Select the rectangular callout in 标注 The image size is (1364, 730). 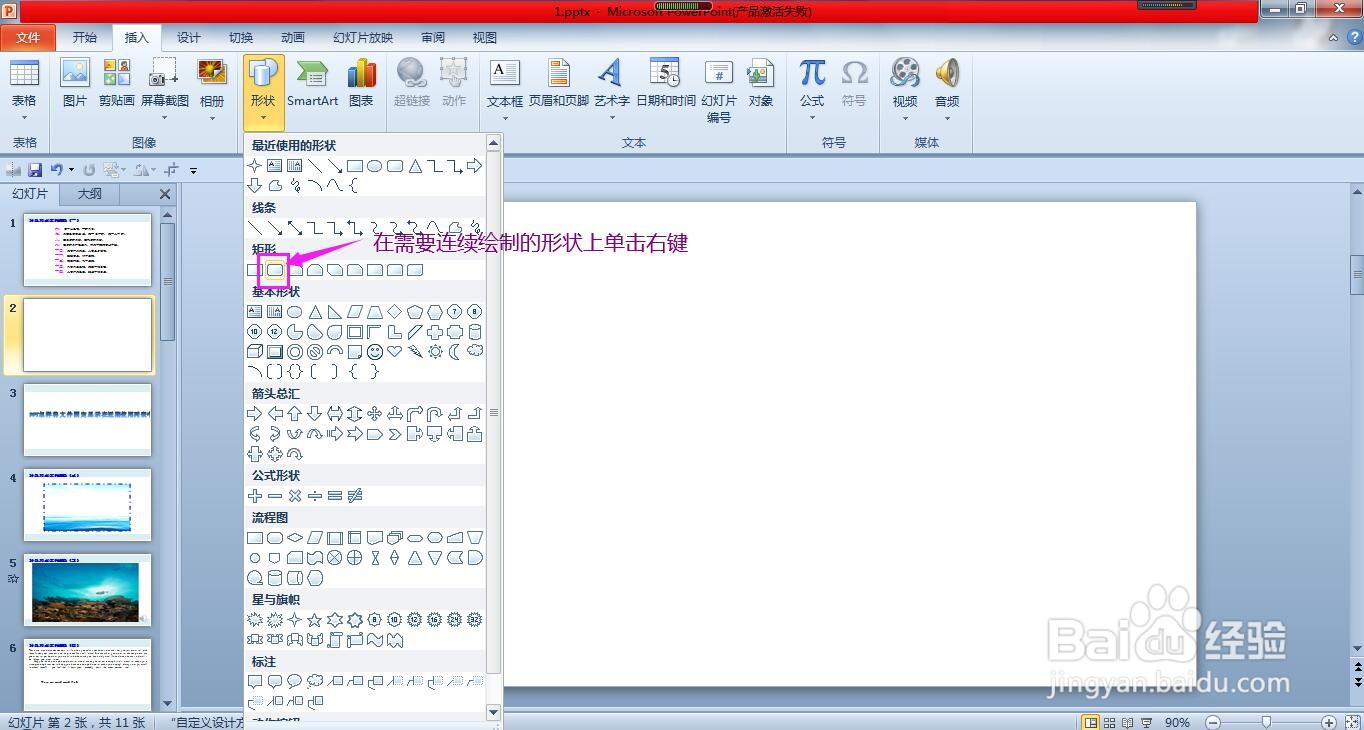click(255, 682)
